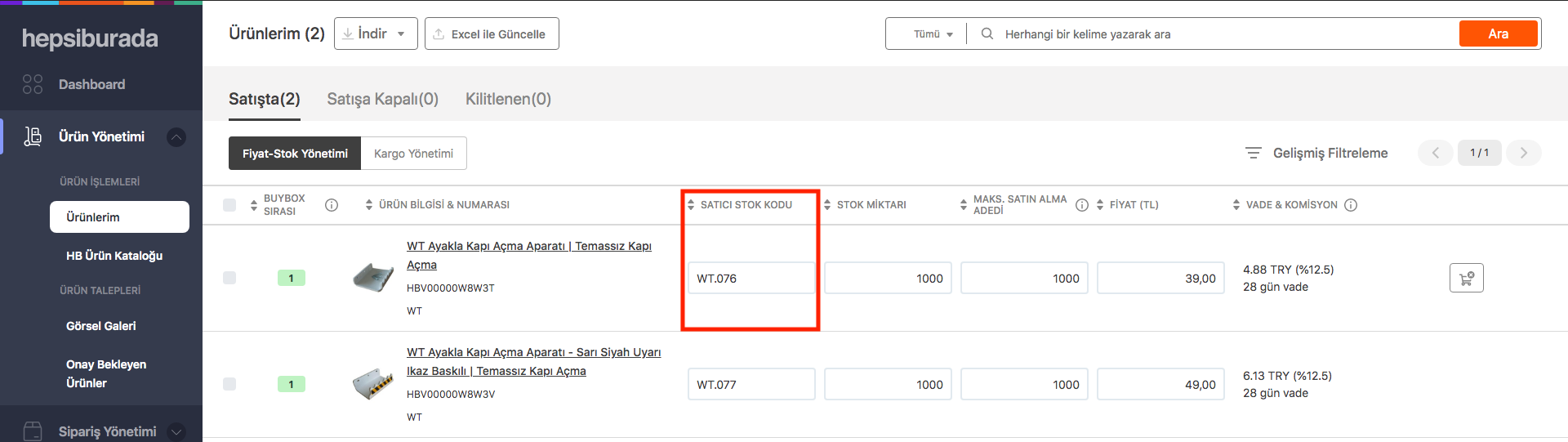
Task: Click the price field showing 39,00
Action: pyautogui.click(x=1160, y=278)
